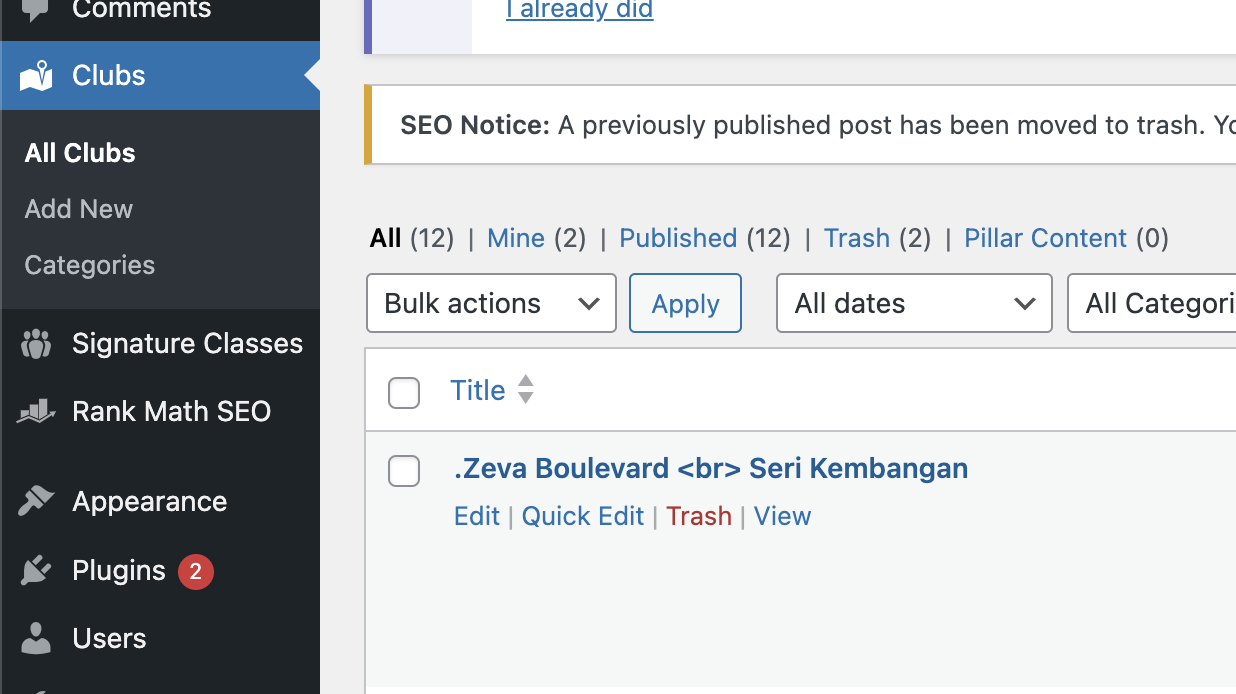The image size is (1236, 694).
Task: Toggle the select-all checkbox beside Title
Action: pyautogui.click(x=404, y=393)
